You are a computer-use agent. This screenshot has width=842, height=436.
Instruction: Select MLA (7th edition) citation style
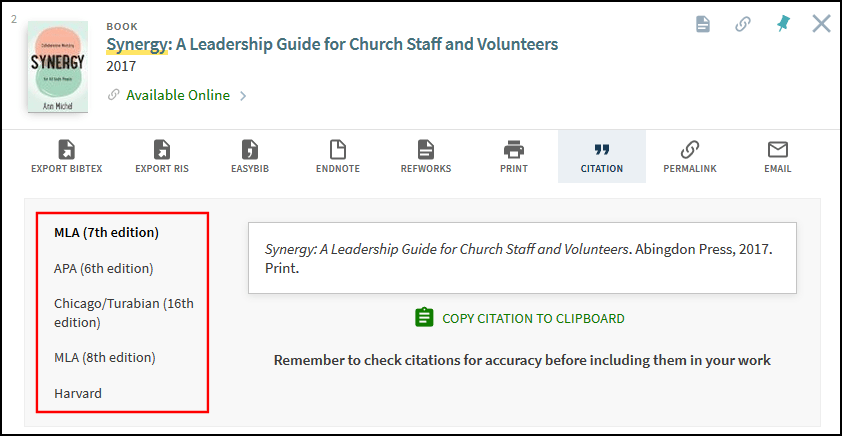pos(106,232)
